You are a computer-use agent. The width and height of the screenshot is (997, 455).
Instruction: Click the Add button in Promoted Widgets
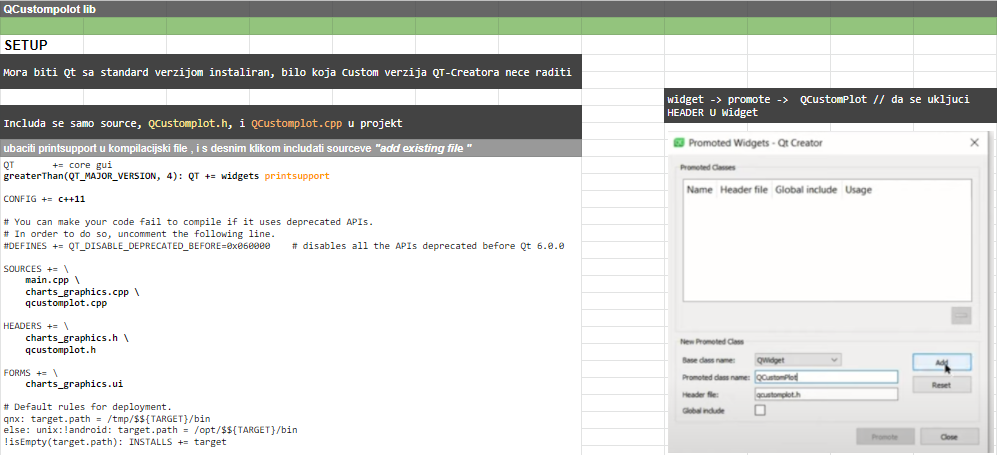pos(942,362)
